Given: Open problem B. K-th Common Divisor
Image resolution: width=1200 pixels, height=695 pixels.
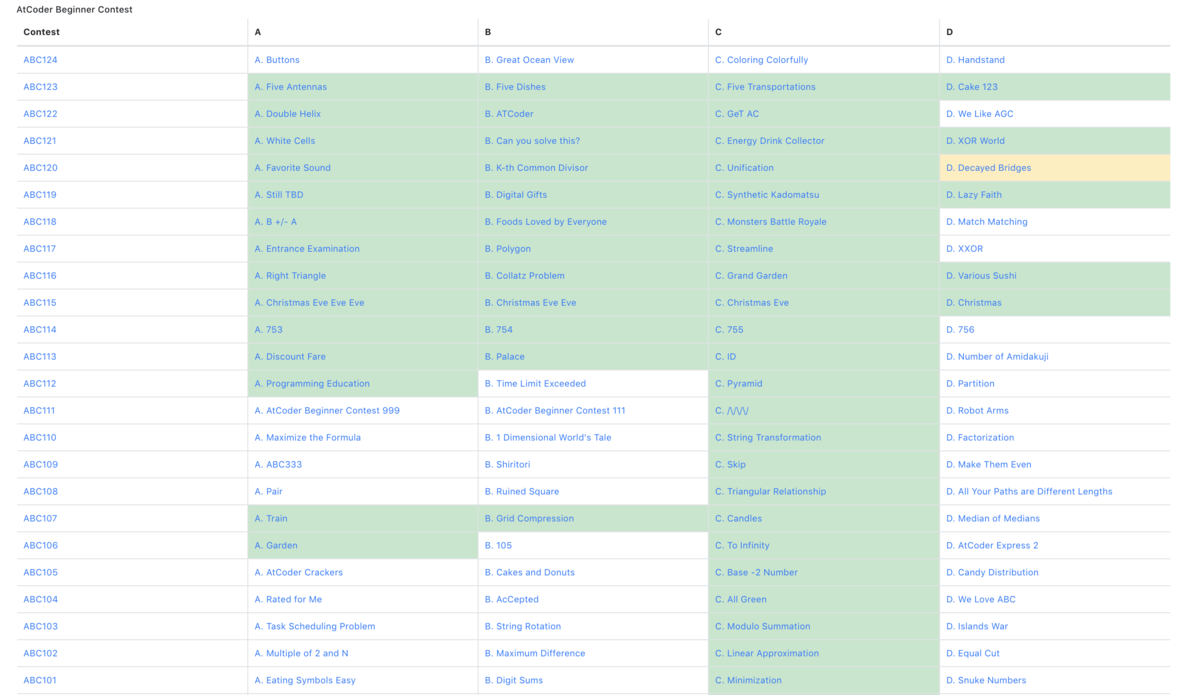Looking at the screenshot, I should 536,168.
